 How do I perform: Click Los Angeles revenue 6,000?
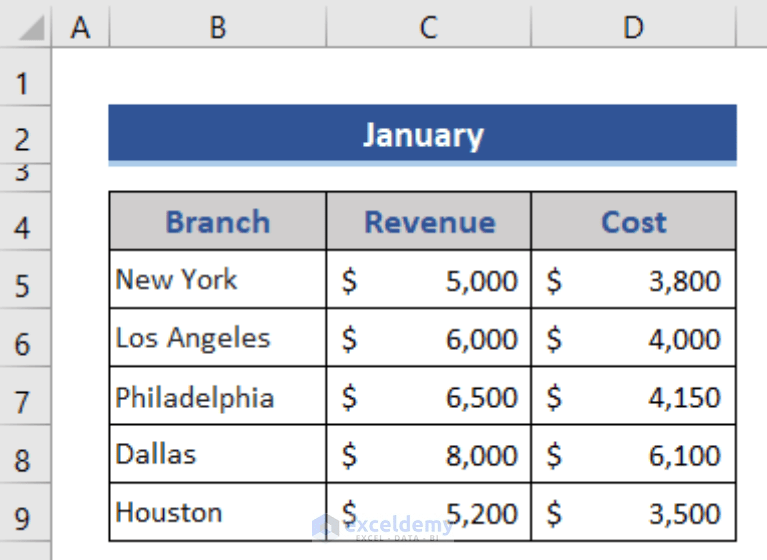[x=429, y=337]
